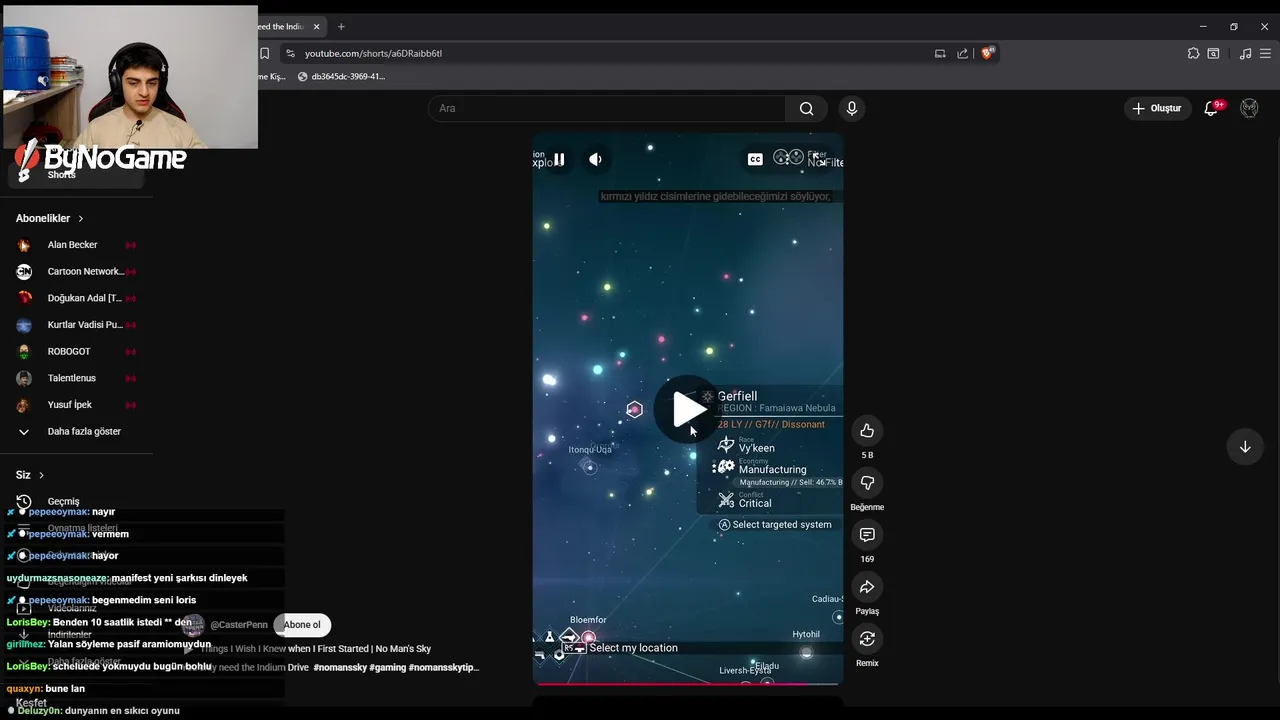
Task: Open the Oluştur create button
Action: pyautogui.click(x=1157, y=108)
